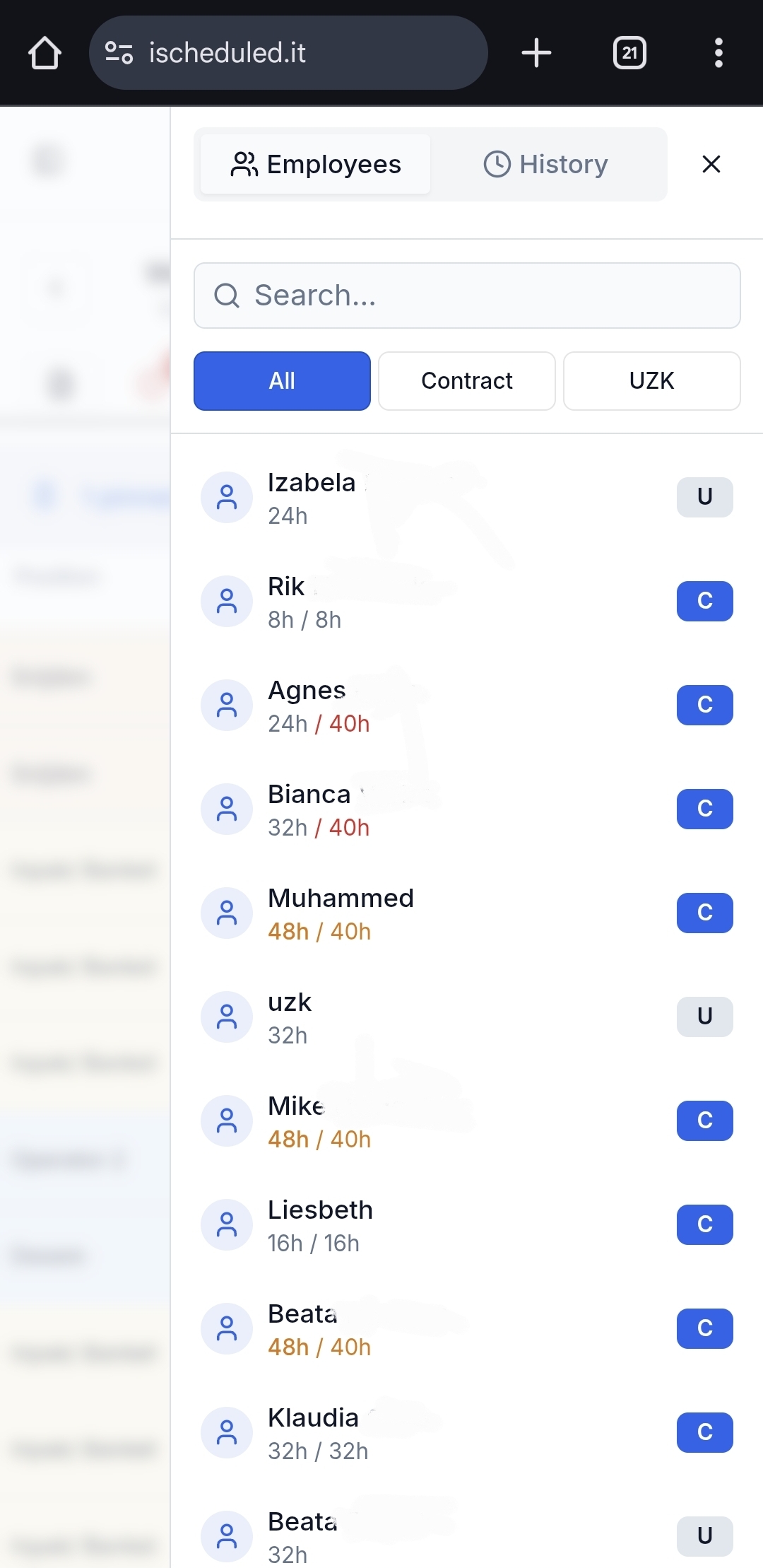The width and height of the screenshot is (763, 1568).
Task: Tap the site settings icon in address bar
Action: (119, 53)
